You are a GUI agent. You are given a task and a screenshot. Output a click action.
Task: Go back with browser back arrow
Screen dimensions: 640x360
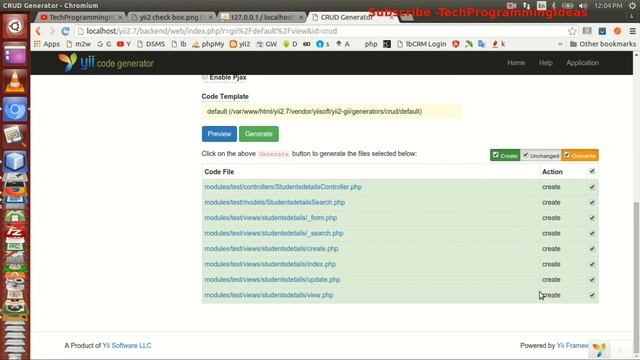pyautogui.click(x=38, y=31)
